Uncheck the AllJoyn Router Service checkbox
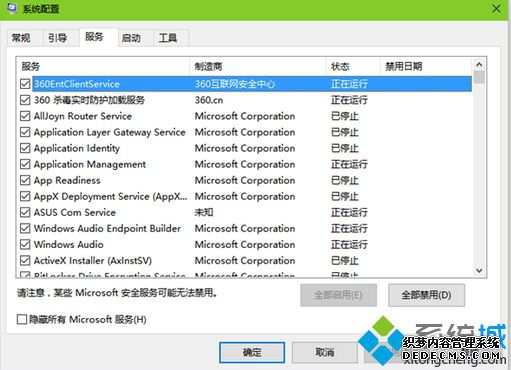 coord(25,116)
